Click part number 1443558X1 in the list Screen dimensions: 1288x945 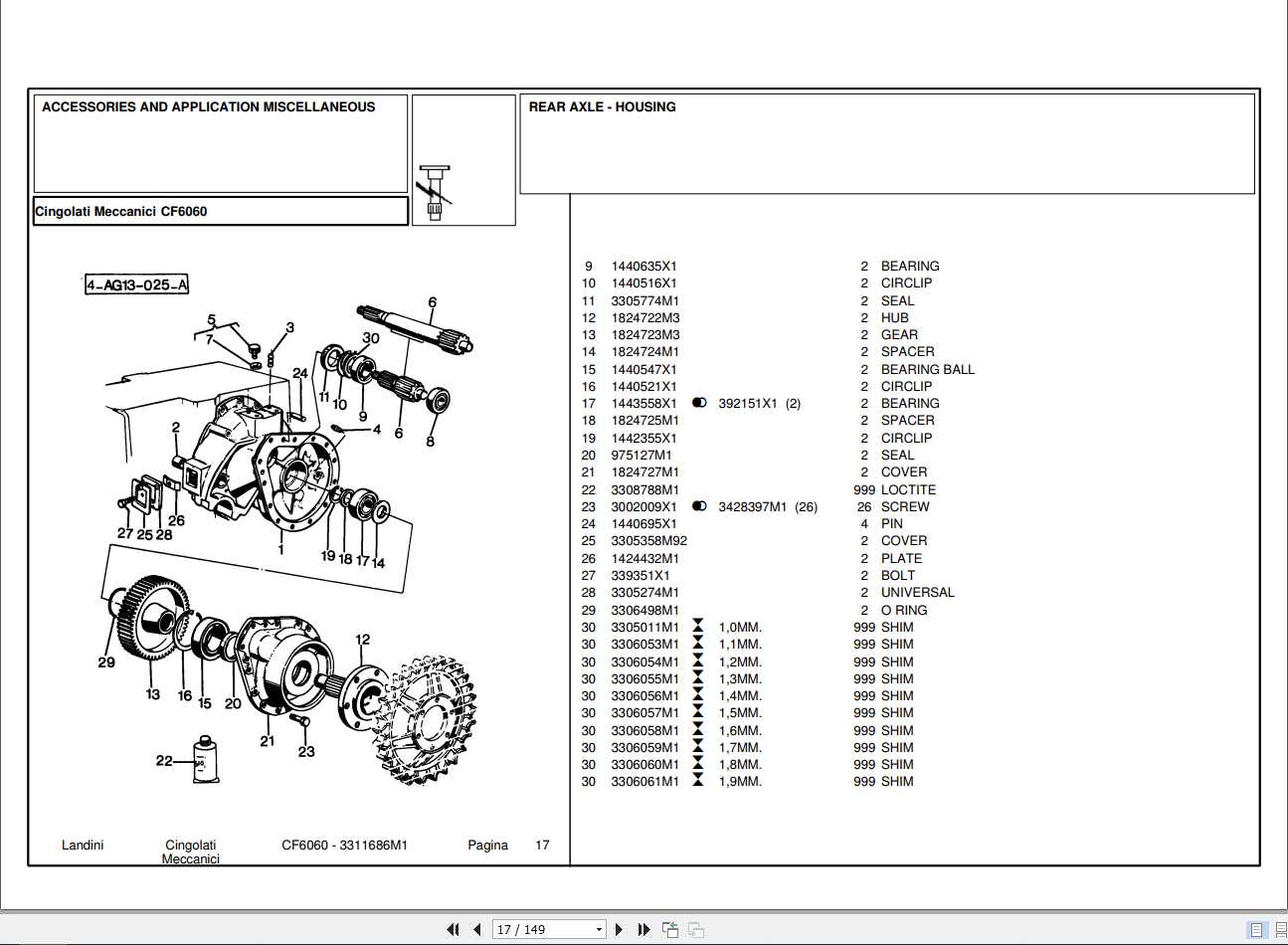644,403
